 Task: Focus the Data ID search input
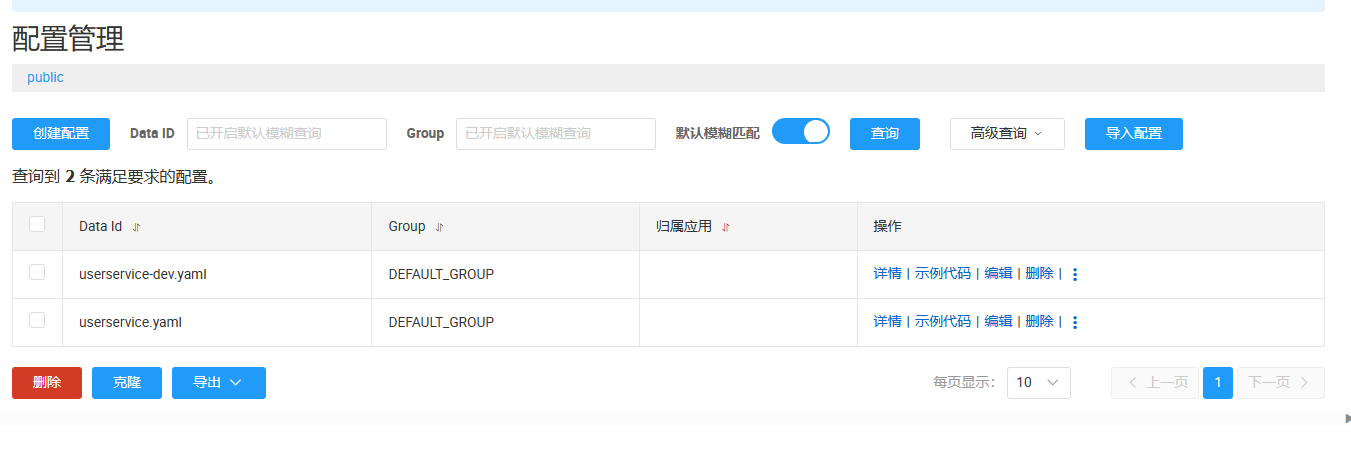[x=286, y=134]
